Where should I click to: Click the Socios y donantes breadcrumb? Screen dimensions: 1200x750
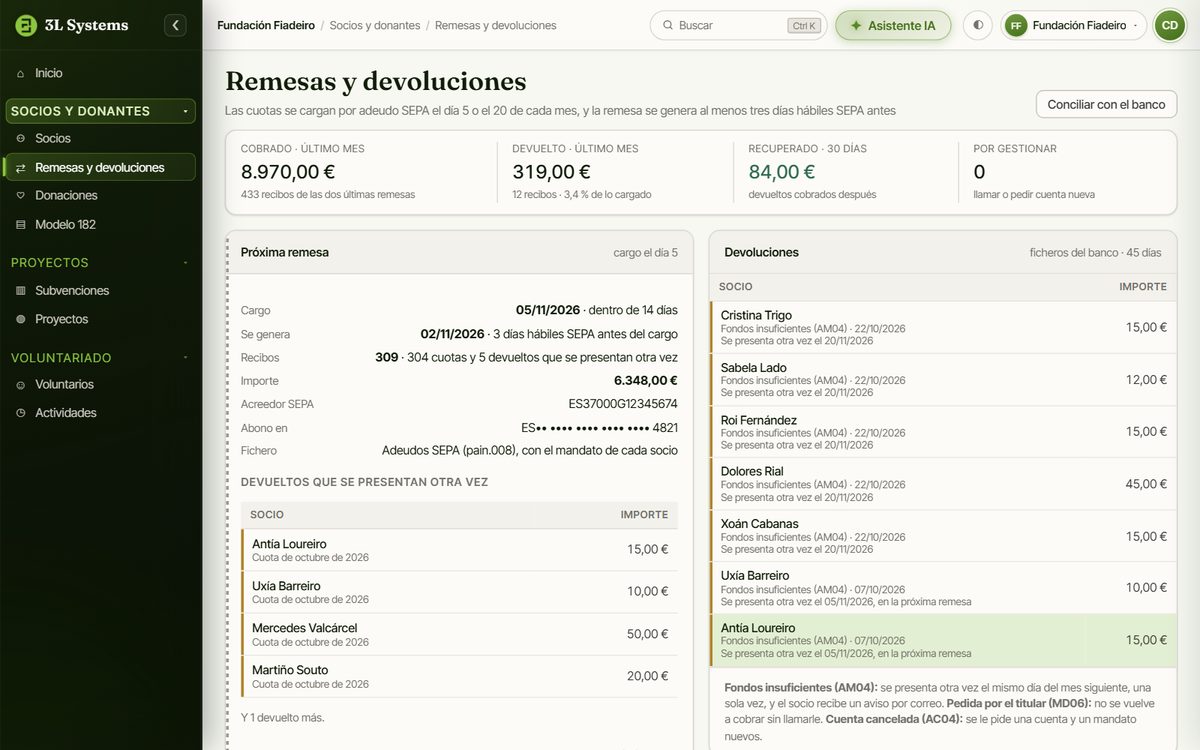click(375, 25)
